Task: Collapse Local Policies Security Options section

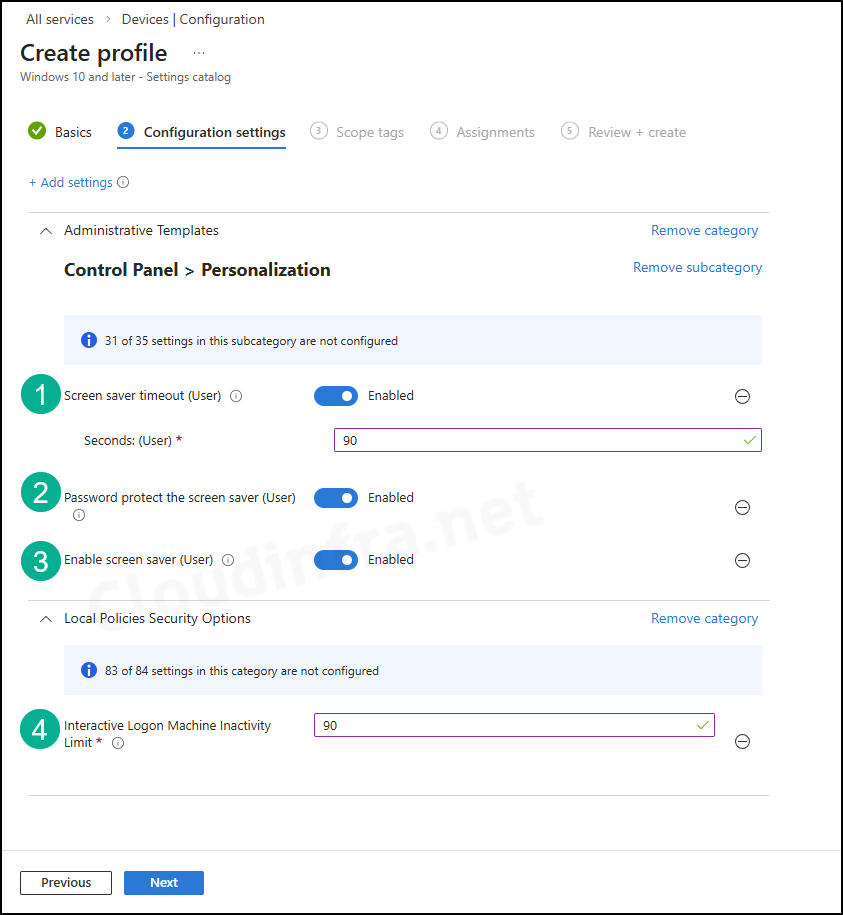Action: pyautogui.click(x=45, y=619)
